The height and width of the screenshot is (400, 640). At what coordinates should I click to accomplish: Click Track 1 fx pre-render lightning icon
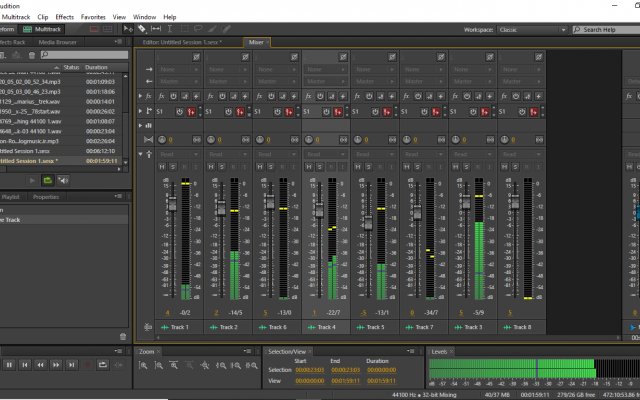196,96
